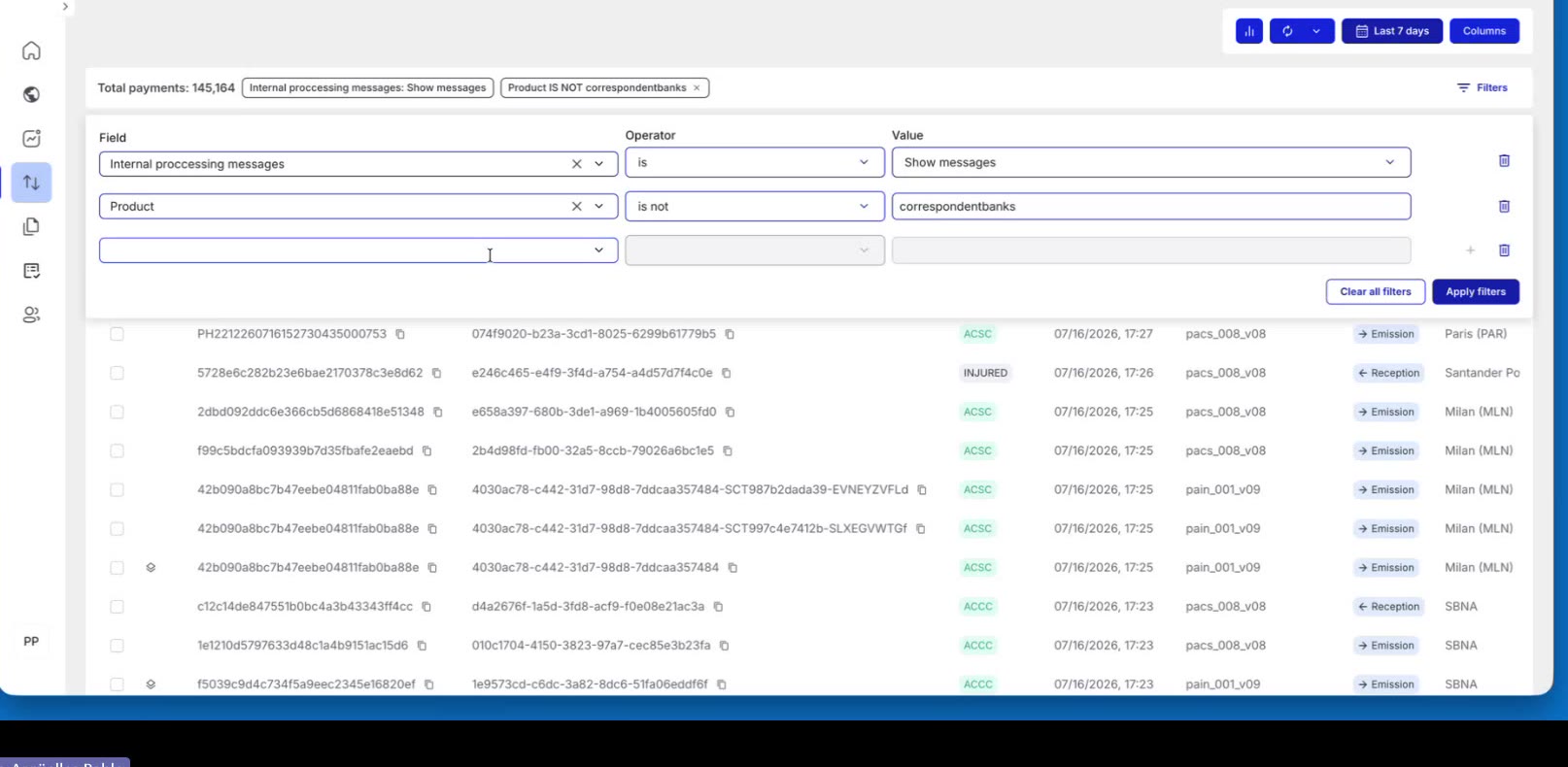Clear the Product field selection
1568x767 pixels.
tap(577, 206)
